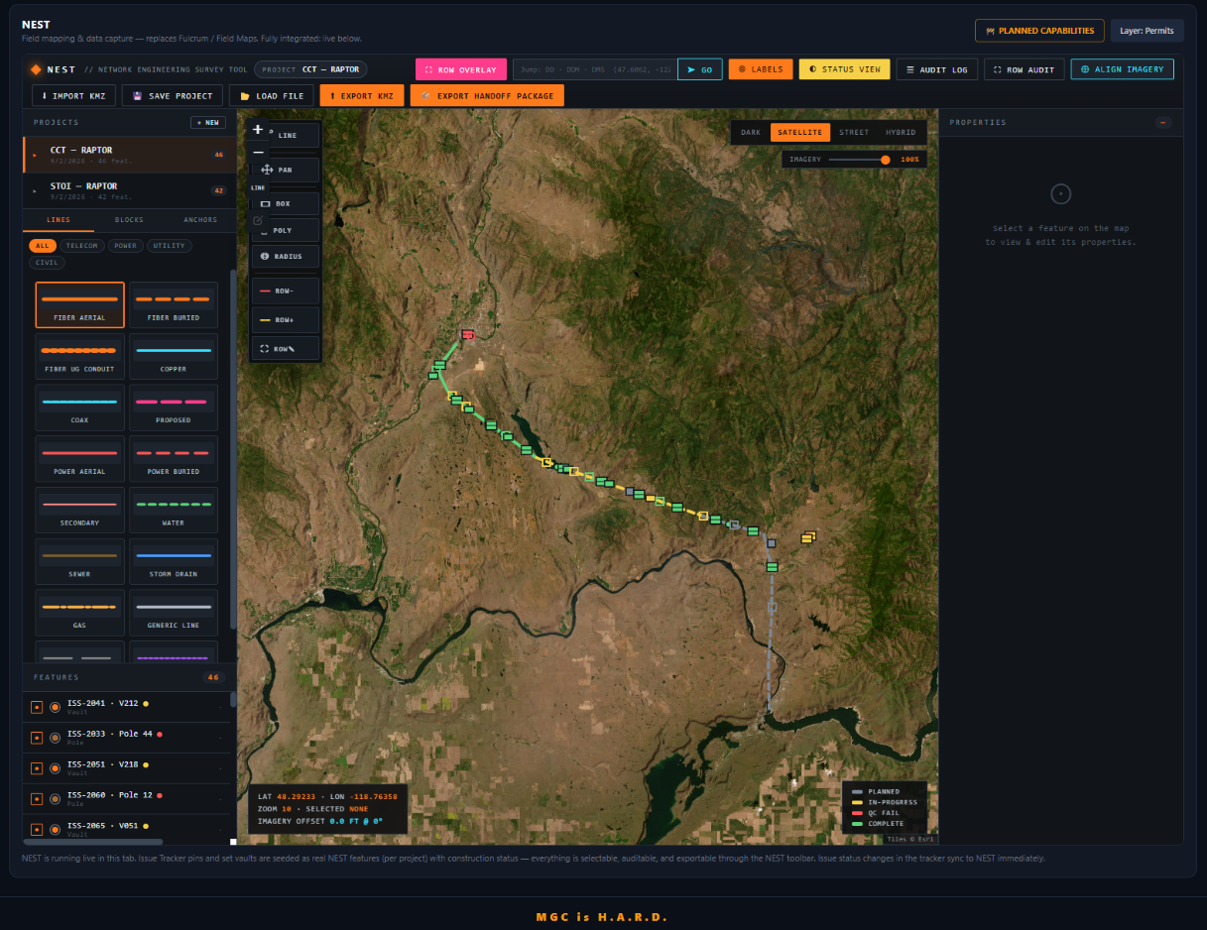Zoom out with the map minus button
This screenshot has height=930, width=1207.
click(x=258, y=152)
